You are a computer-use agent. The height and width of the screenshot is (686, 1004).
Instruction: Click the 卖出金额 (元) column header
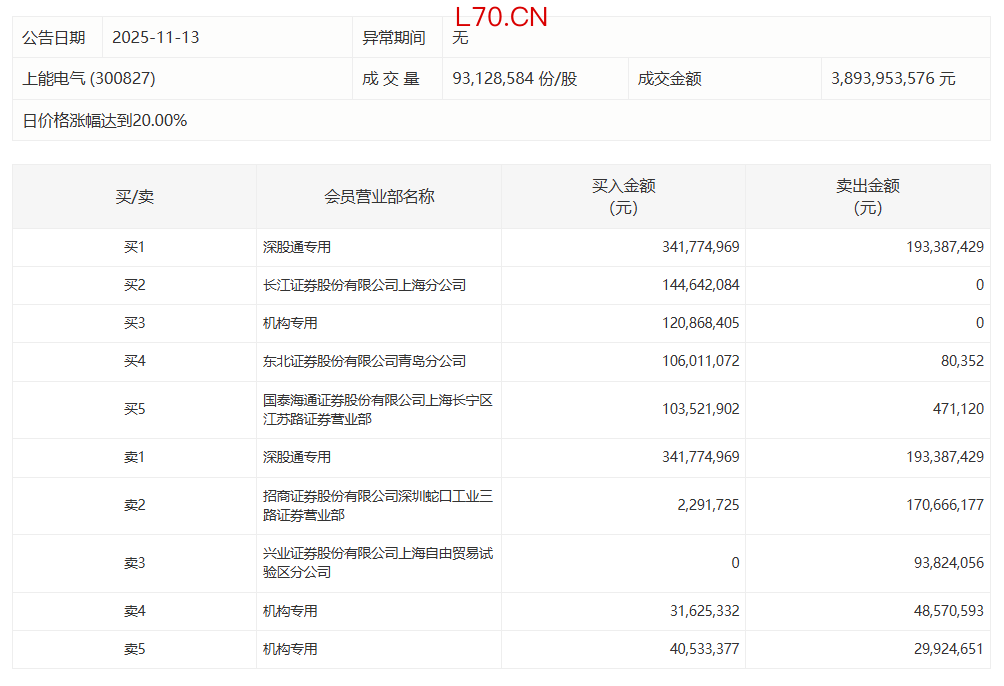coord(867,197)
